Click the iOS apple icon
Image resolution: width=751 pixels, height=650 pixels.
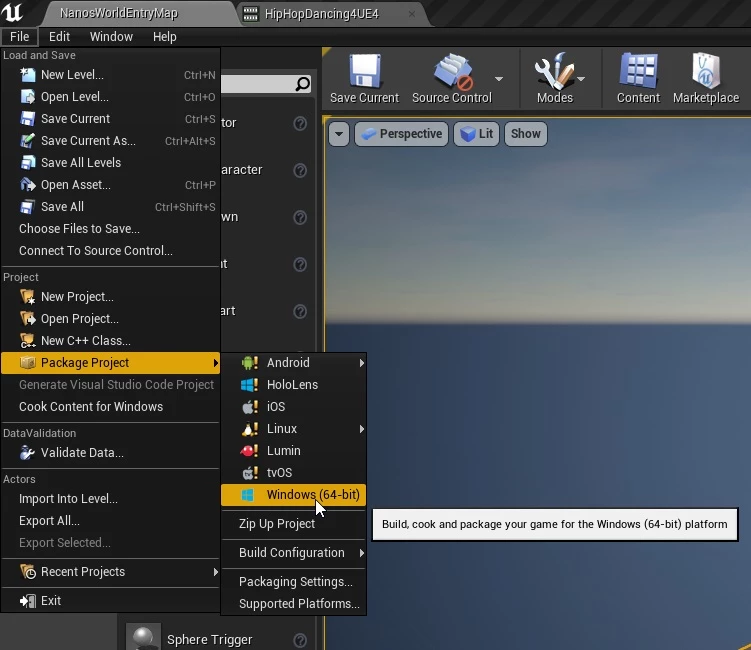pyautogui.click(x=250, y=407)
